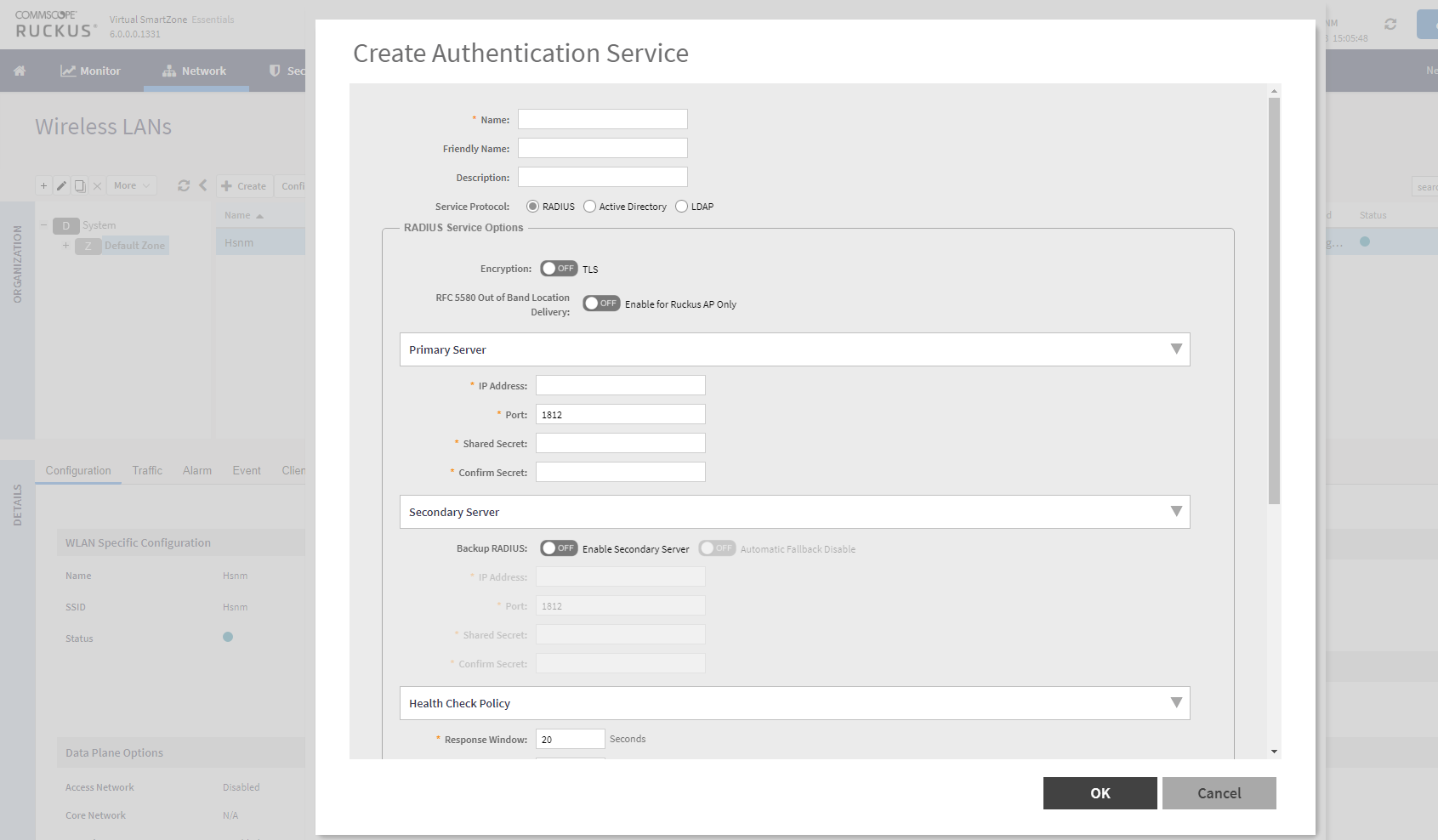Screen dimensions: 1438x840
Task: Turn on Enable Secondary Server switch
Action: point(559,548)
